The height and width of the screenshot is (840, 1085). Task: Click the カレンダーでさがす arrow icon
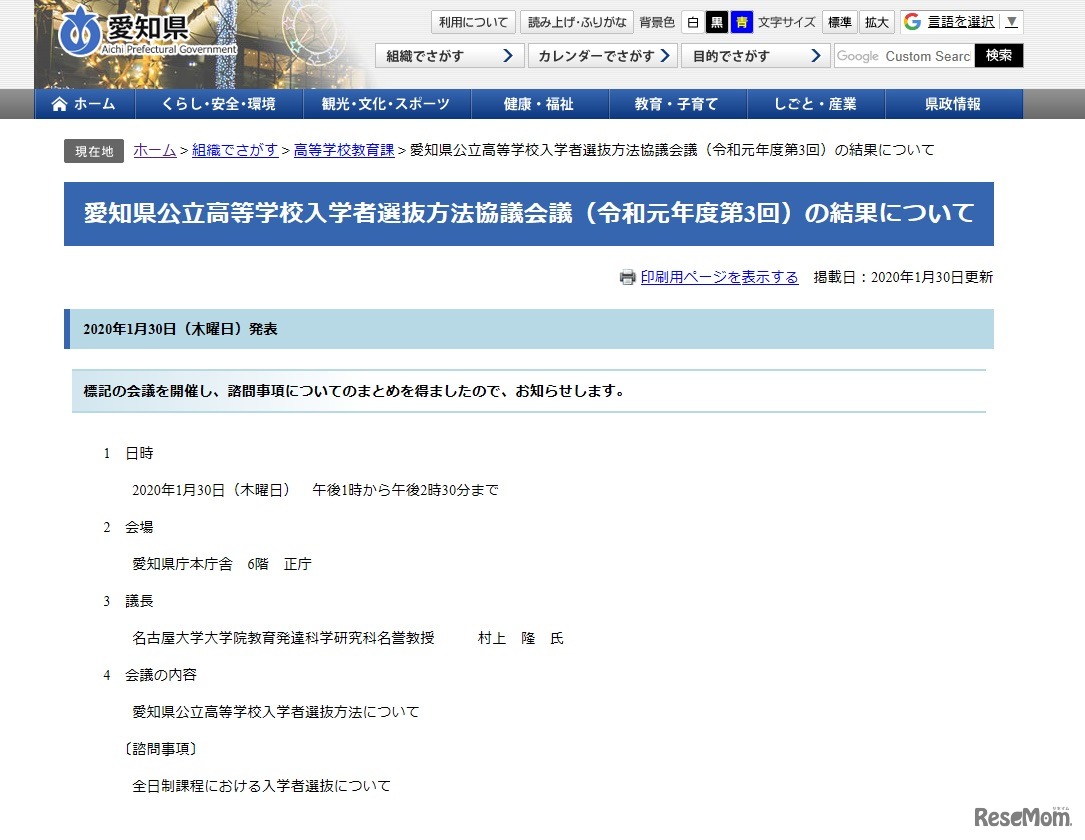[x=664, y=56]
